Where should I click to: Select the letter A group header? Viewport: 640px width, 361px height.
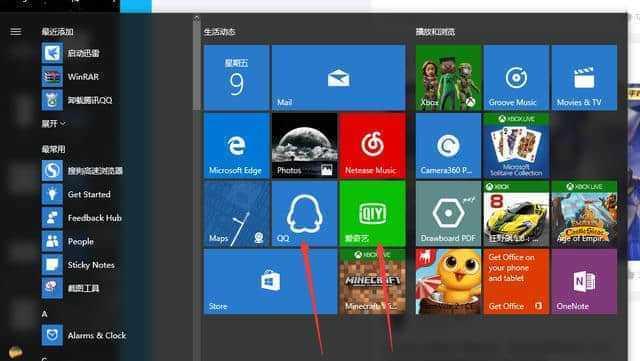tap(44, 314)
